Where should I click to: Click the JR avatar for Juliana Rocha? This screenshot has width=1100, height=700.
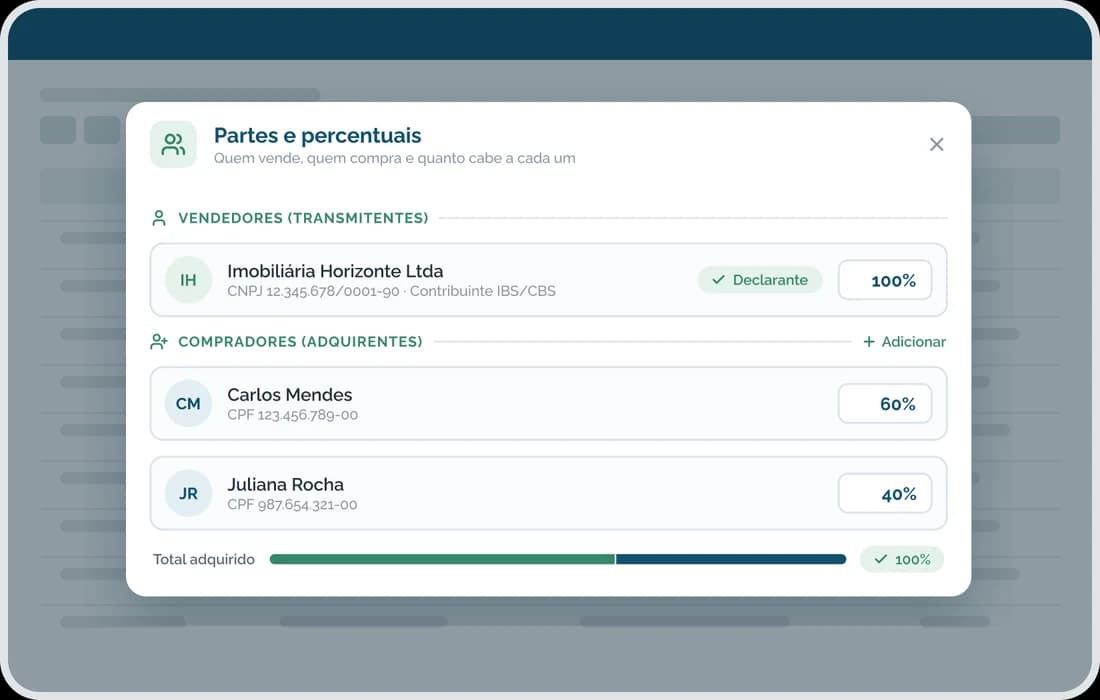tap(188, 493)
